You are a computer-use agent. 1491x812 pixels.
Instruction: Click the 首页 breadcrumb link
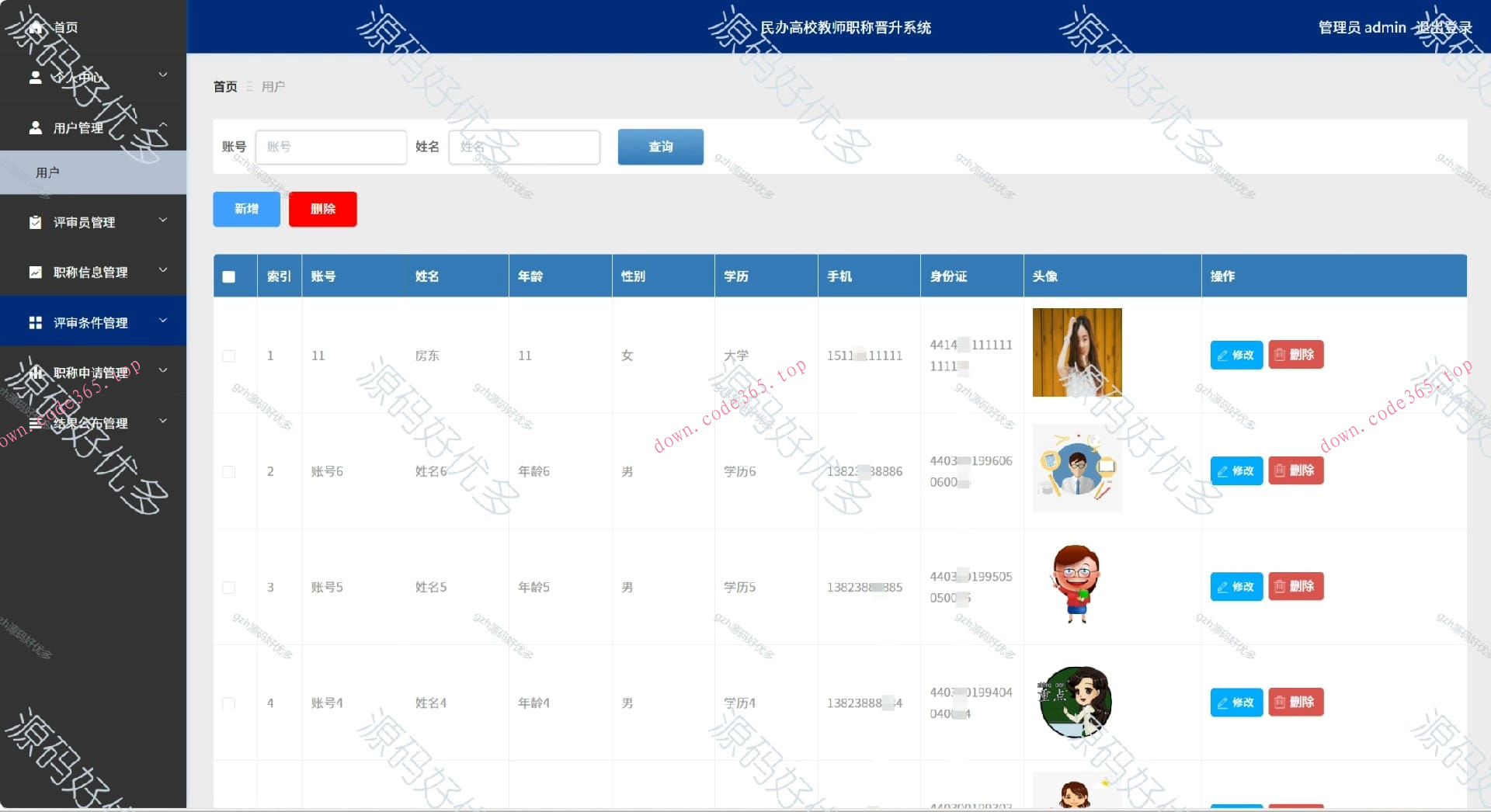(x=224, y=86)
